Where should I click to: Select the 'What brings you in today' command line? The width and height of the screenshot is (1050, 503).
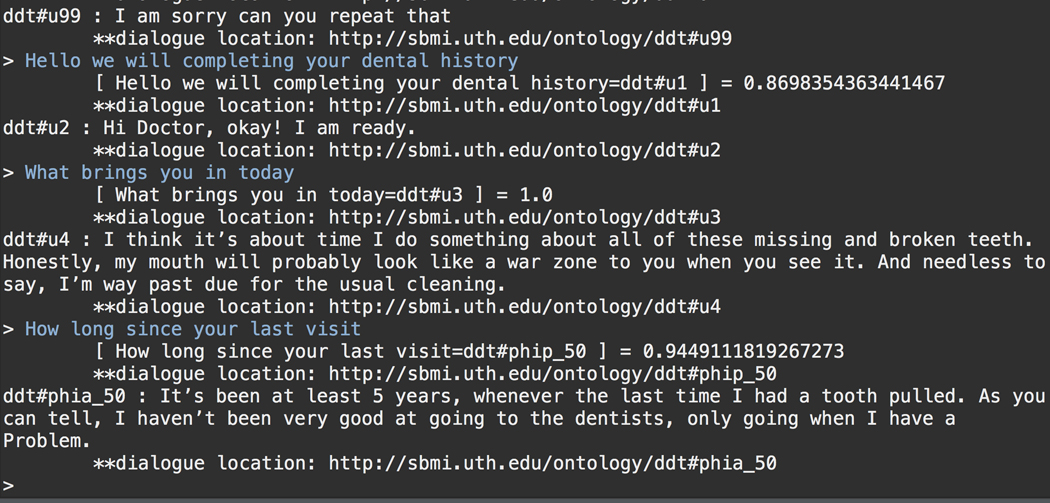pyautogui.click(x=159, y=173)
